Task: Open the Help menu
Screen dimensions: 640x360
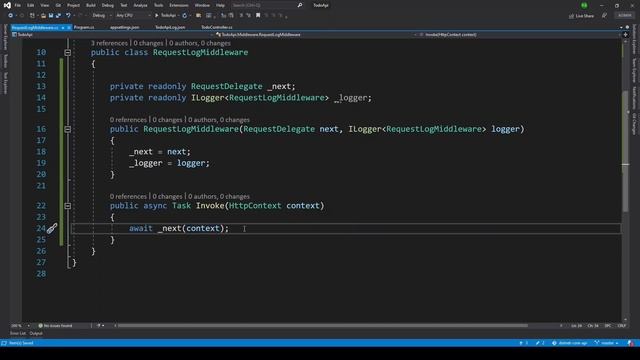Action: pyautogui.click(x=220, y=5)
